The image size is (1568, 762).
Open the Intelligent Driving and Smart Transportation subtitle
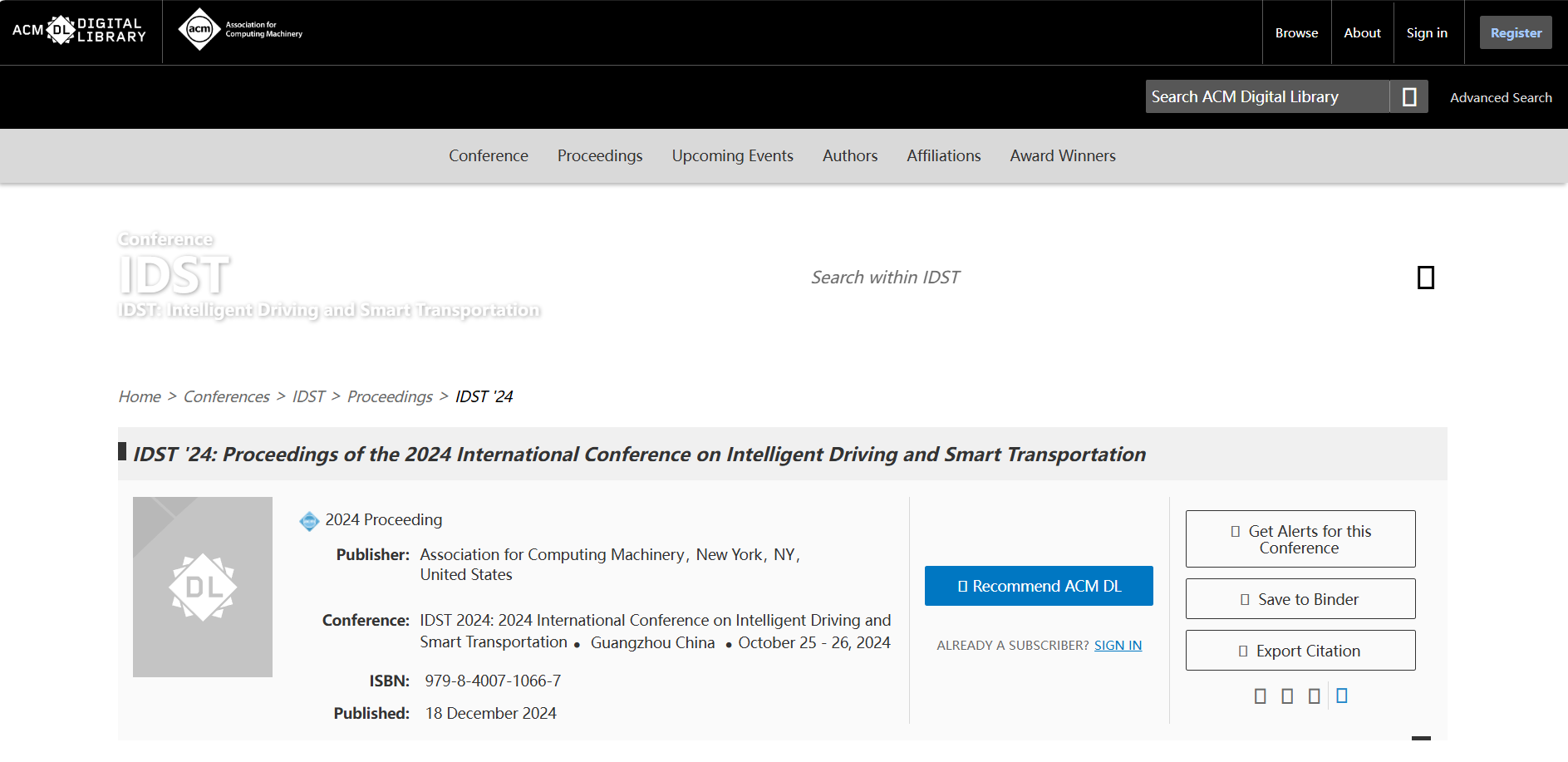coord(329,310)
